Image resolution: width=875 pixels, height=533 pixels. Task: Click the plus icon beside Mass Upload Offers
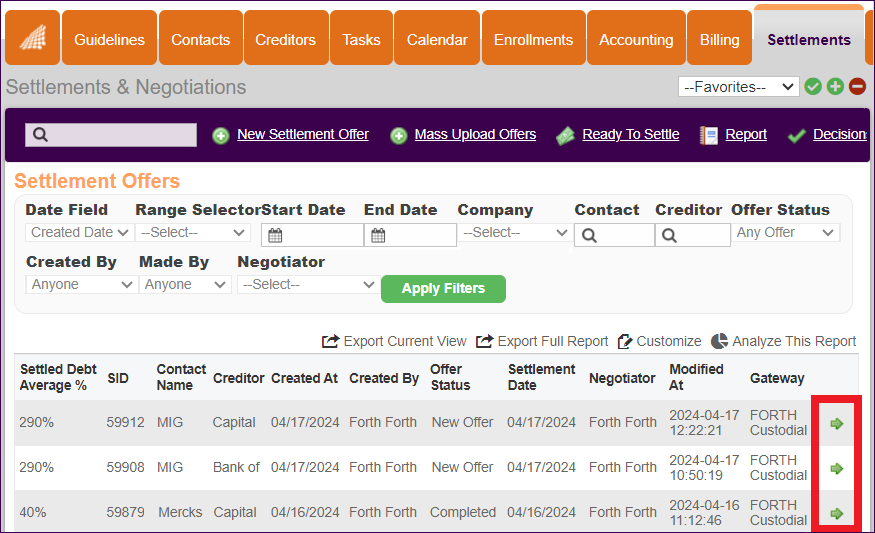click(x=398, y=136)
